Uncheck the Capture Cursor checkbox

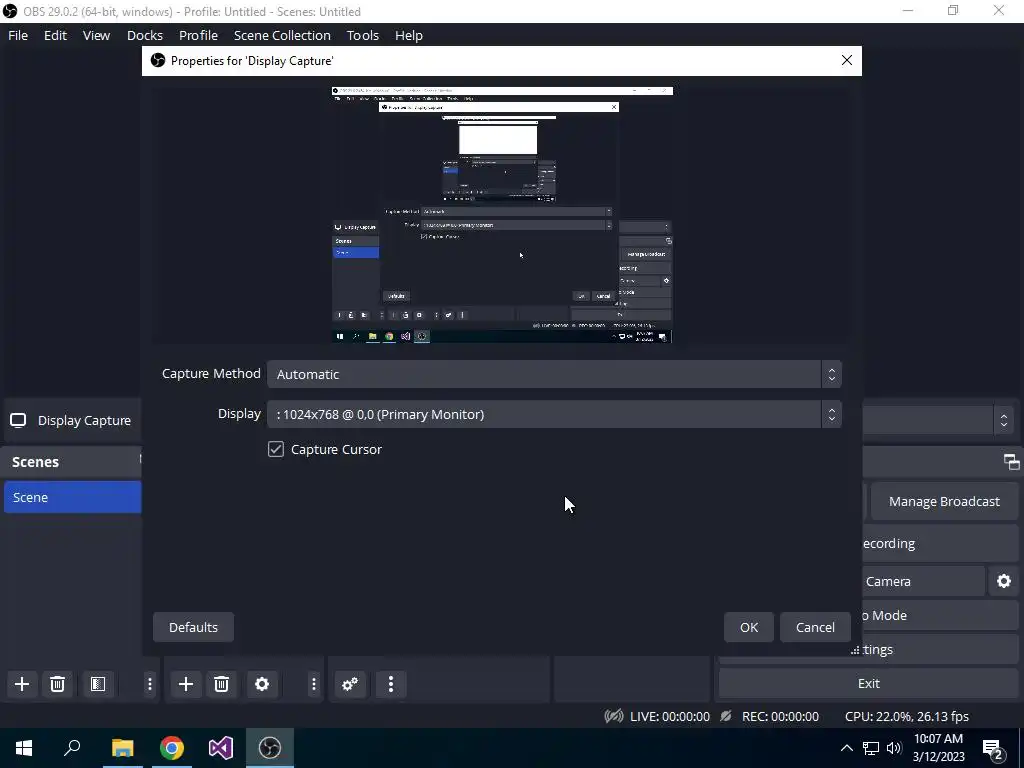tap(276, 449)
